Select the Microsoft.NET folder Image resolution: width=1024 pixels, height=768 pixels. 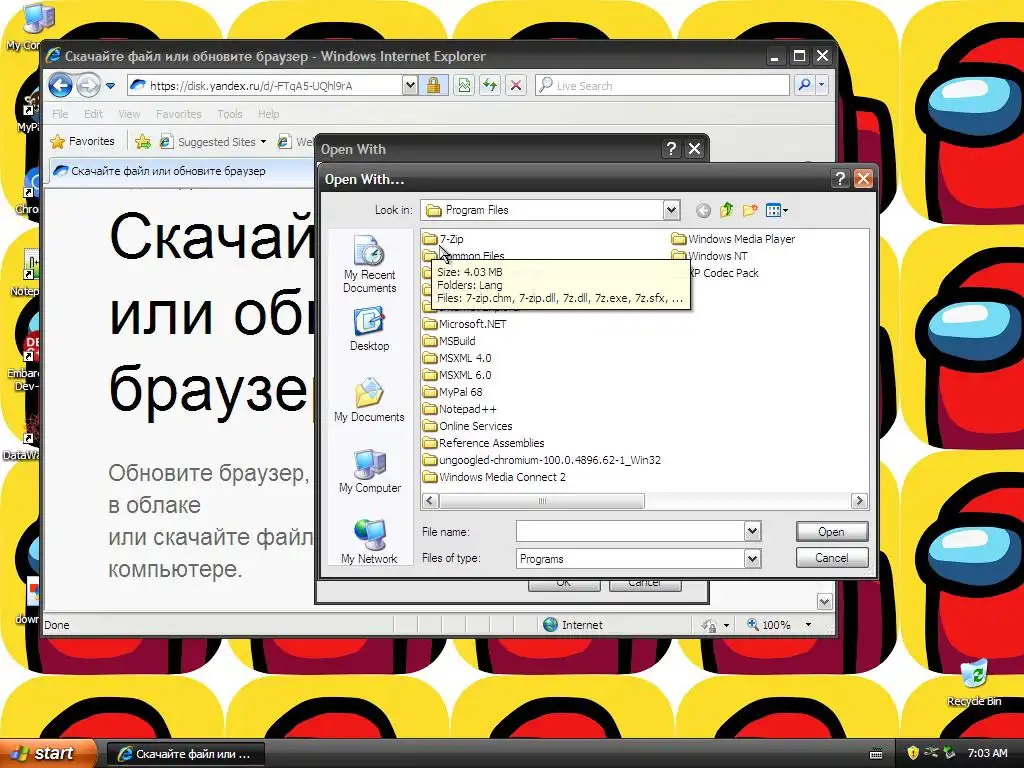tap(464, 324)
